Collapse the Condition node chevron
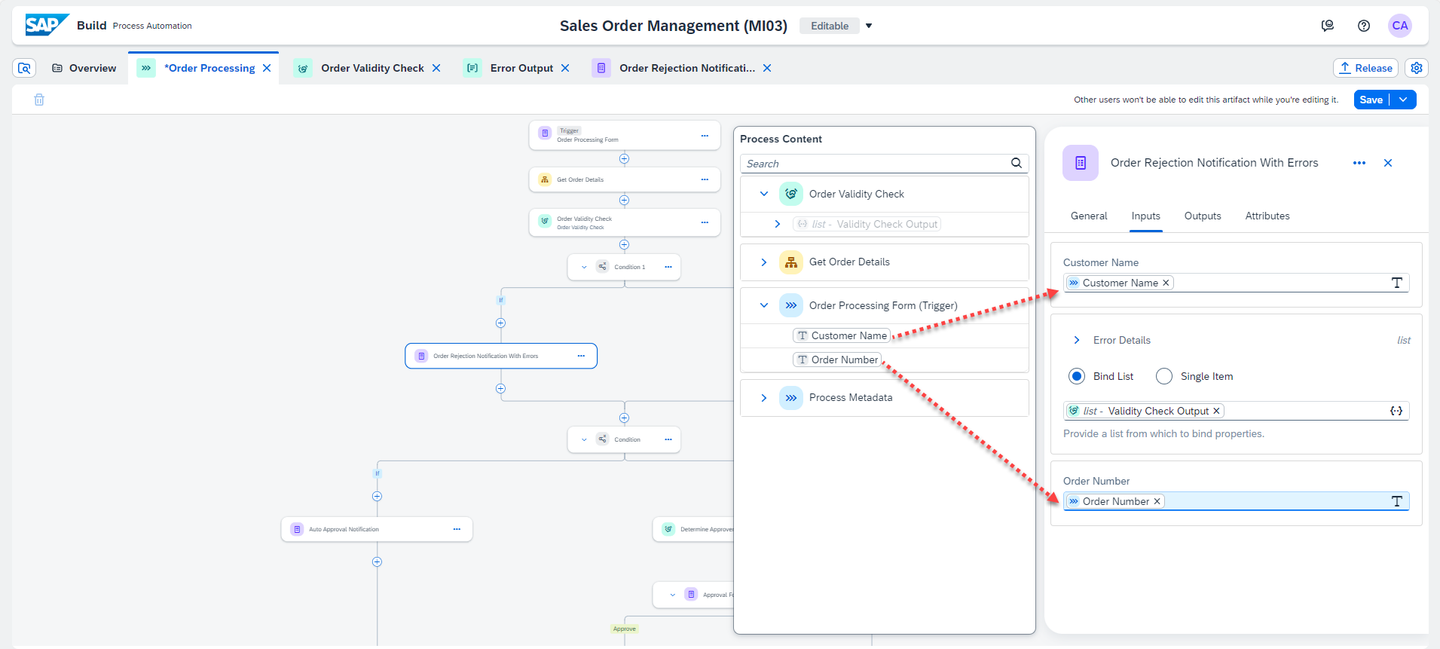The height and width of the screenshot is (649, 1440). pyautogui.click(x=584, y=439)
